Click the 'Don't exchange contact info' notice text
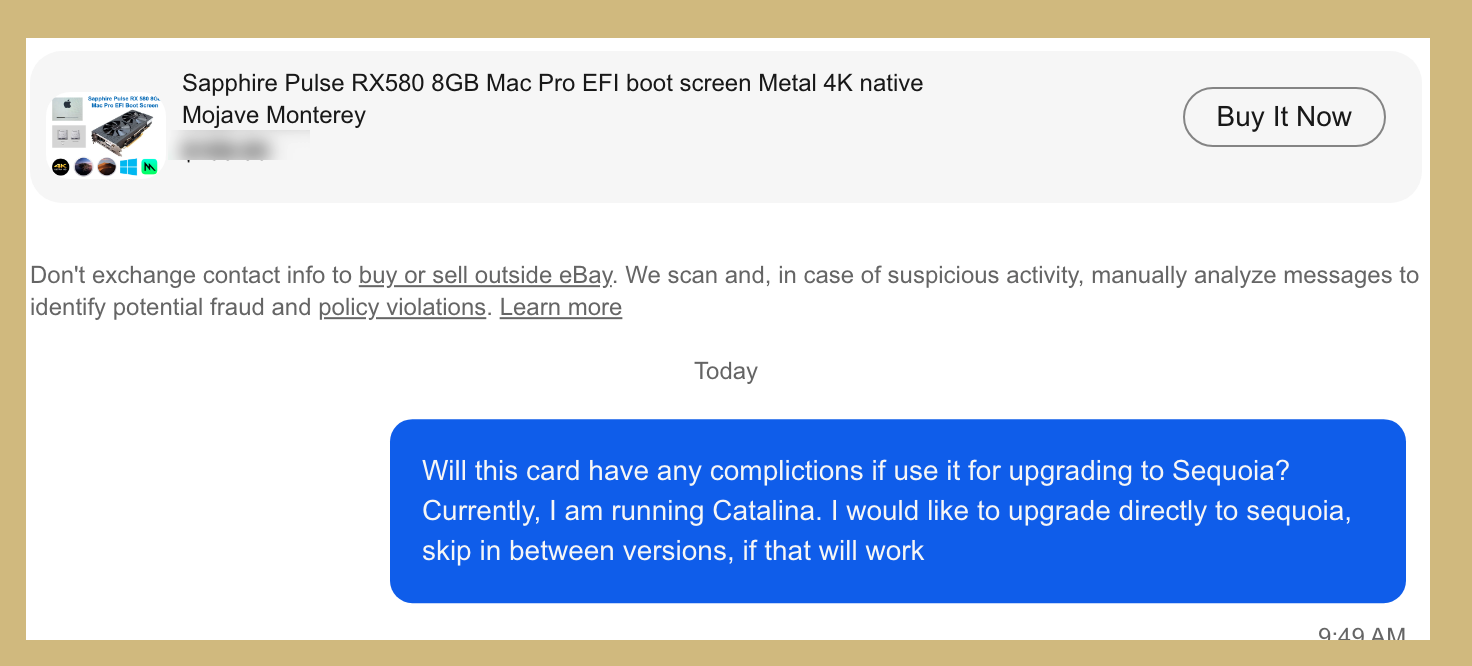Screen dimensions: 1472x666 (190, 275)
